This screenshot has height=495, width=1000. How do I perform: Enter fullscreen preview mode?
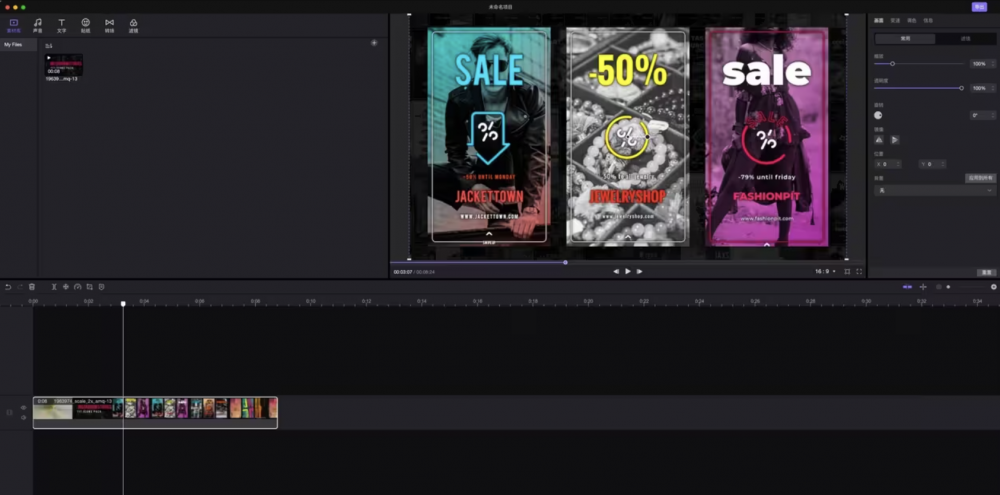(859, 271)
